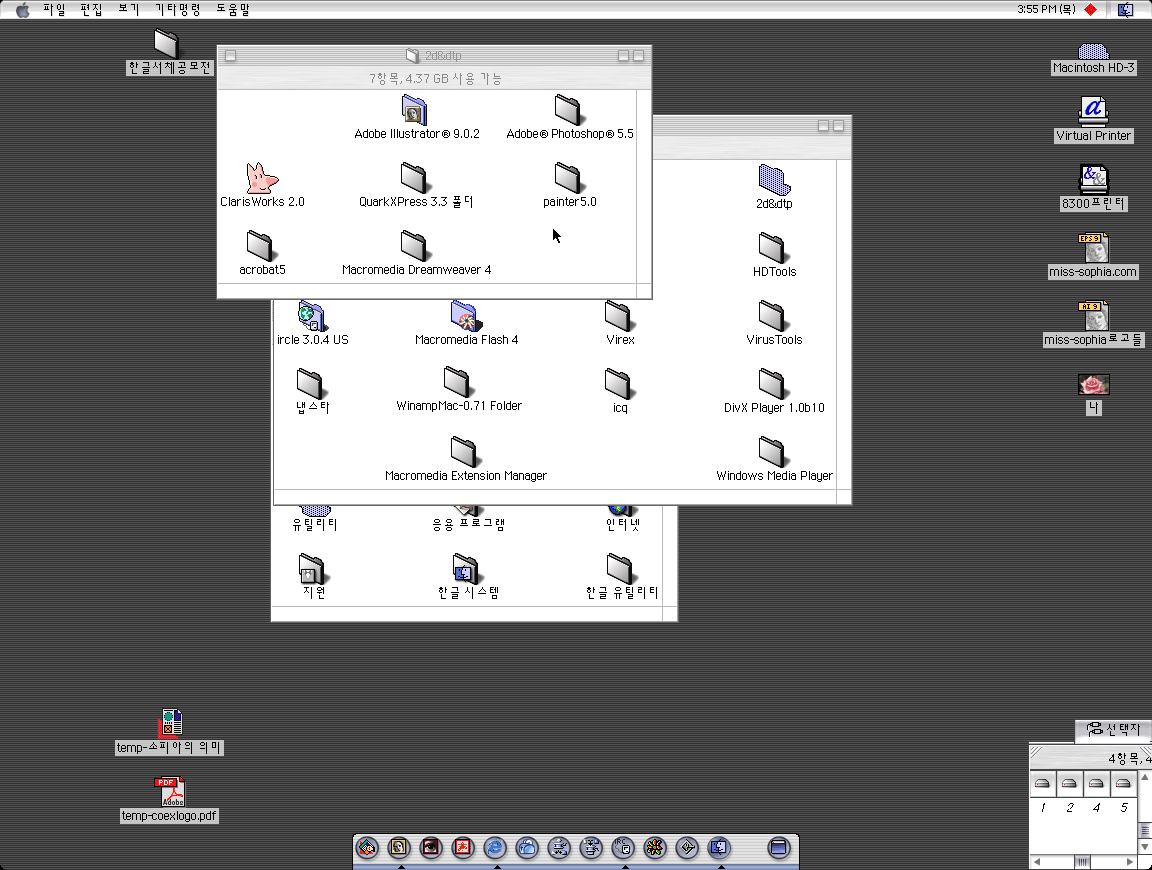Open the Adobe Illustrator 9.0.2 icon
The height and width of the screenshot is (870, 1152).
(415, 109)
